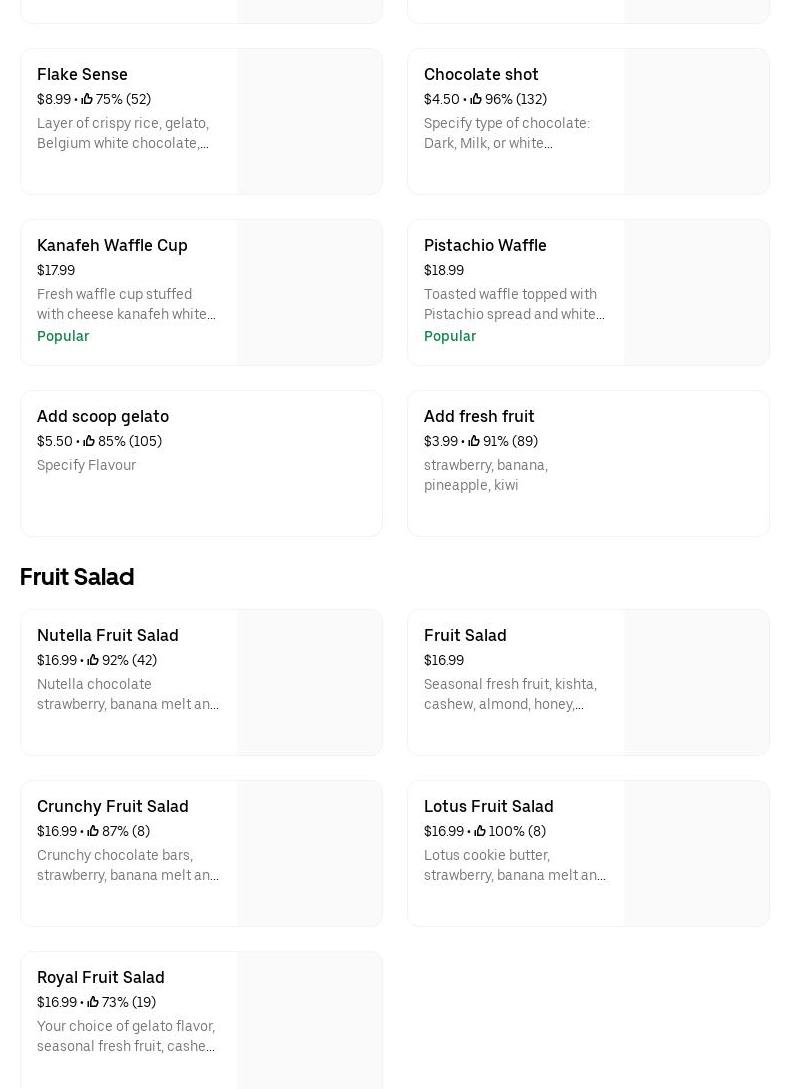
Task: Select the plain Fruit Salad $16.99 item
Action: pos(465,635)
